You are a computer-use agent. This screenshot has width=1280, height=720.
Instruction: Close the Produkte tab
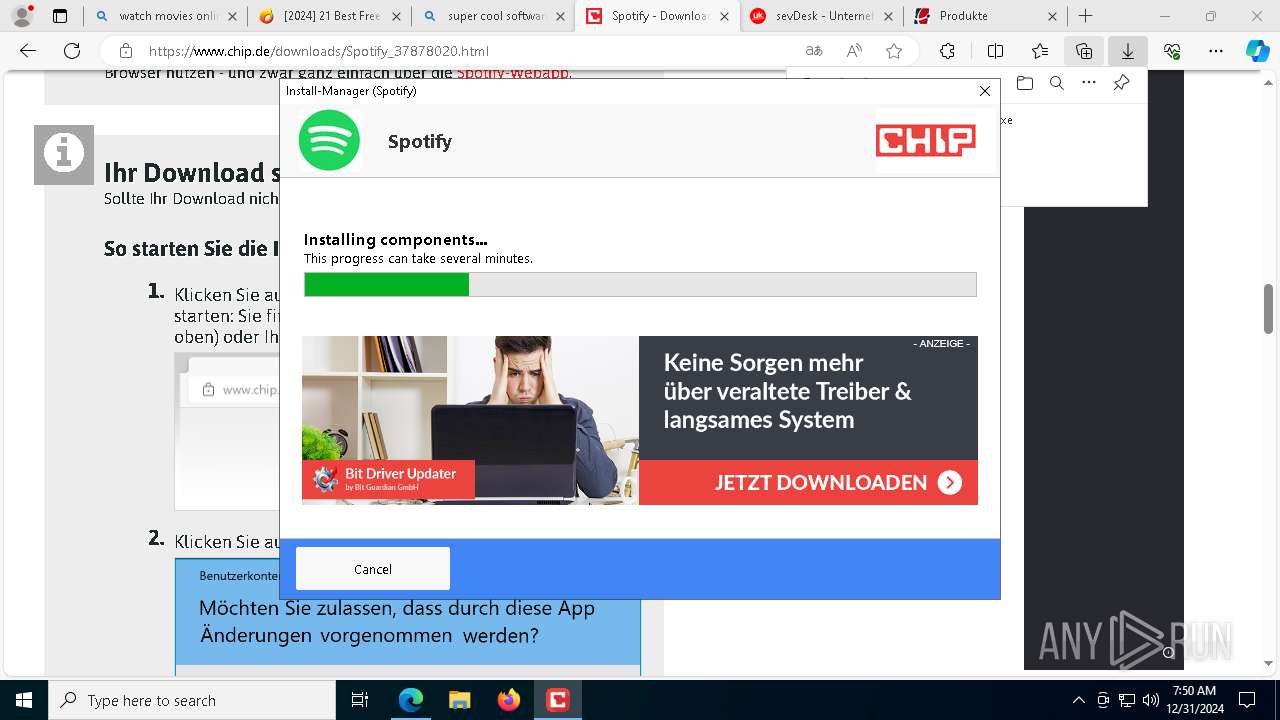1052,16
